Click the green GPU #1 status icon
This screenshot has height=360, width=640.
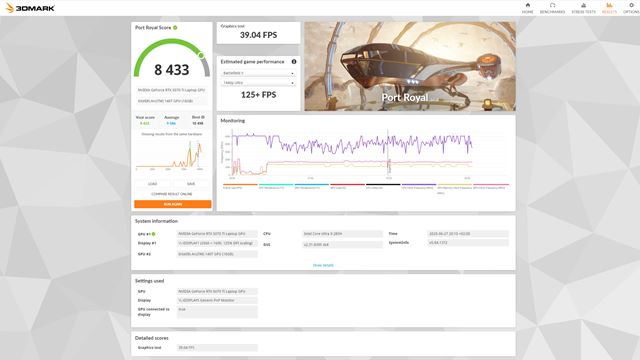click(x=153, y=234)
